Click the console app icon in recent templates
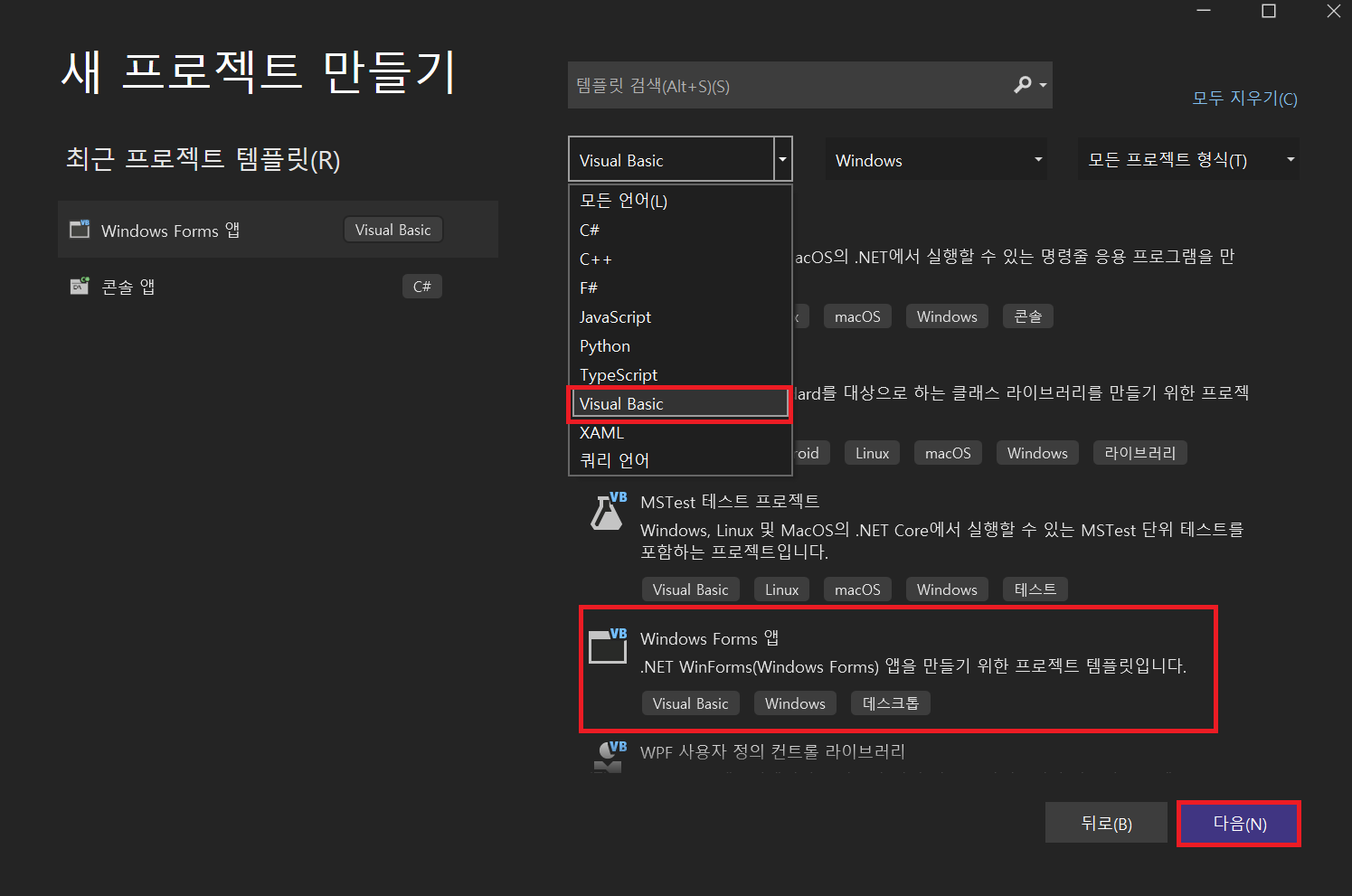 (x=80, y=286)
